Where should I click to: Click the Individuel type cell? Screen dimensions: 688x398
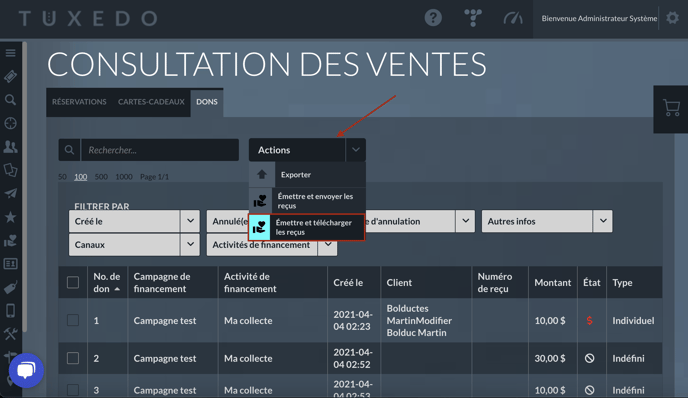tap(633, 321)
